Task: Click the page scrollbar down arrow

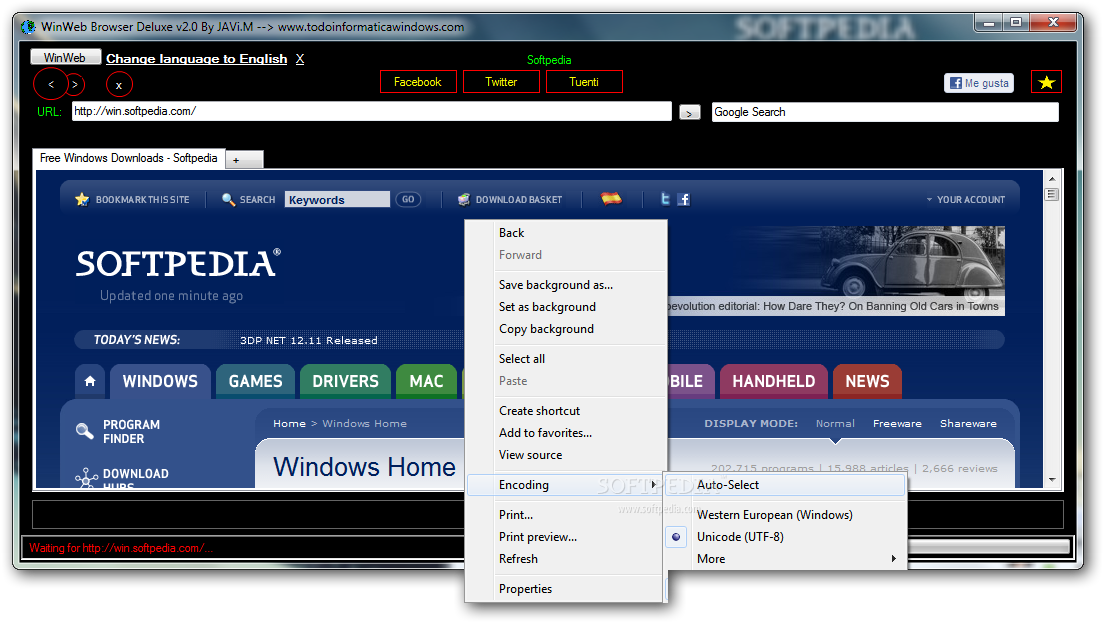Action: tap(1052, 480)
